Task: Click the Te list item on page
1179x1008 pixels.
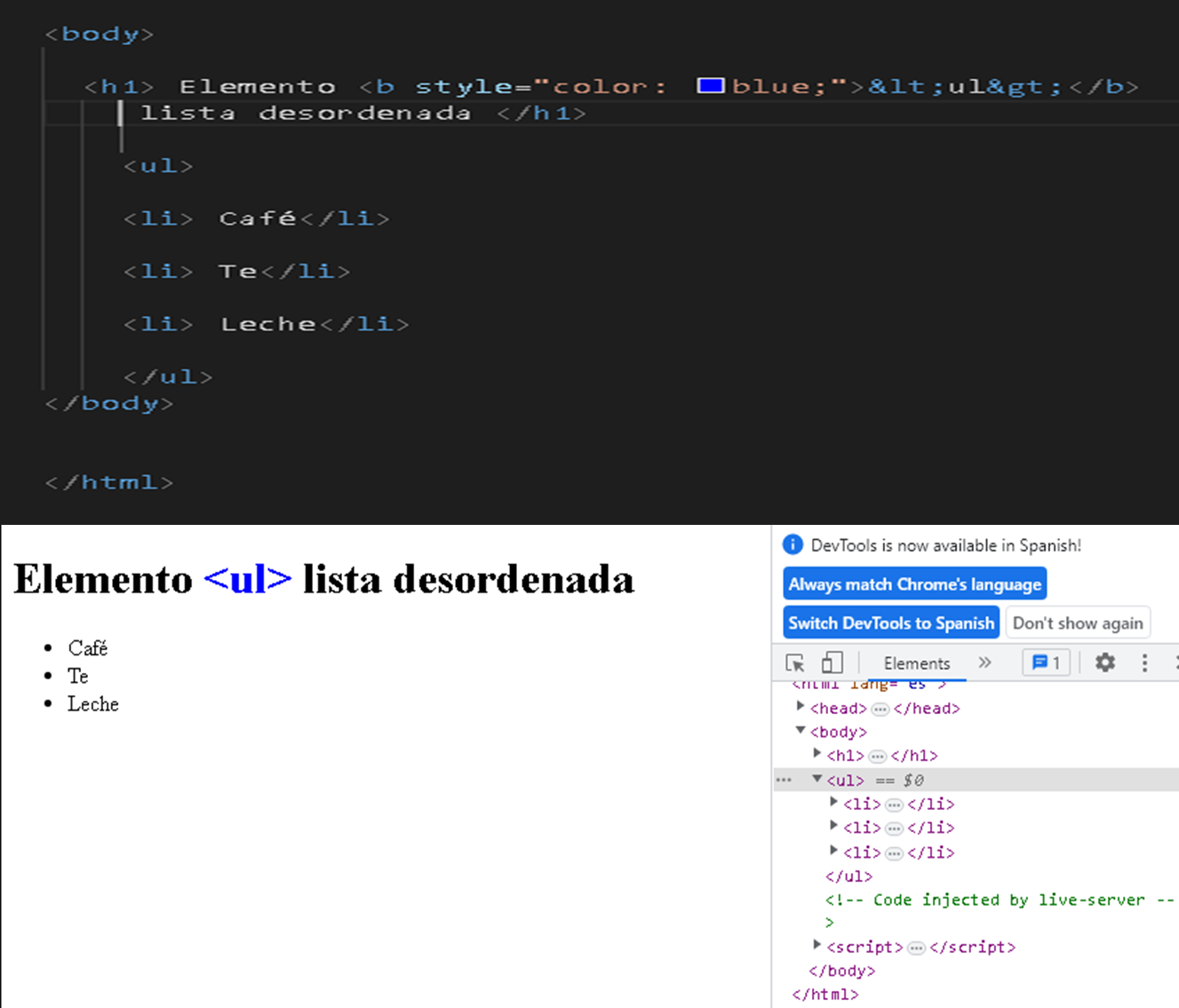Action: [78, 676]
